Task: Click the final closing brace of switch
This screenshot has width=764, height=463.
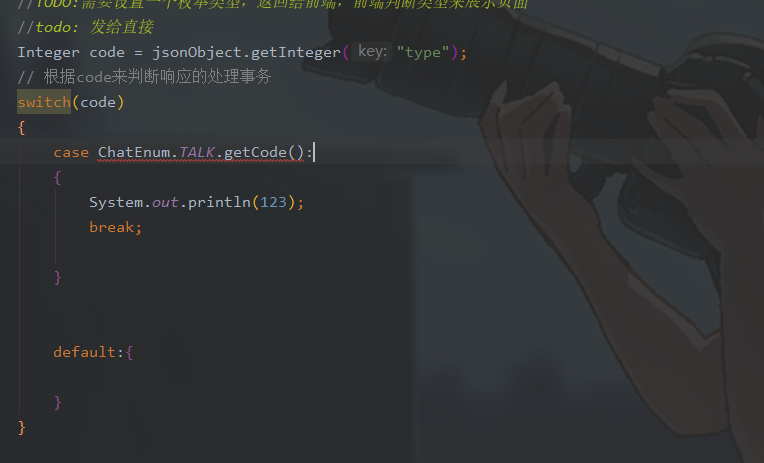Action: 21,427
